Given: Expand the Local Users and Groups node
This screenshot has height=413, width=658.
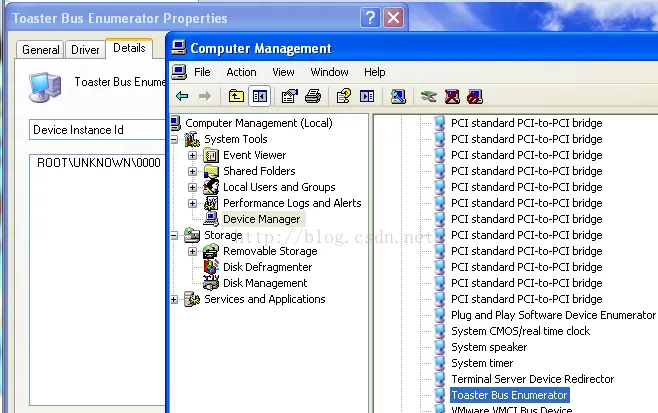Looking at the screenshot, I should pyautogui.click(x=193, y=187).
